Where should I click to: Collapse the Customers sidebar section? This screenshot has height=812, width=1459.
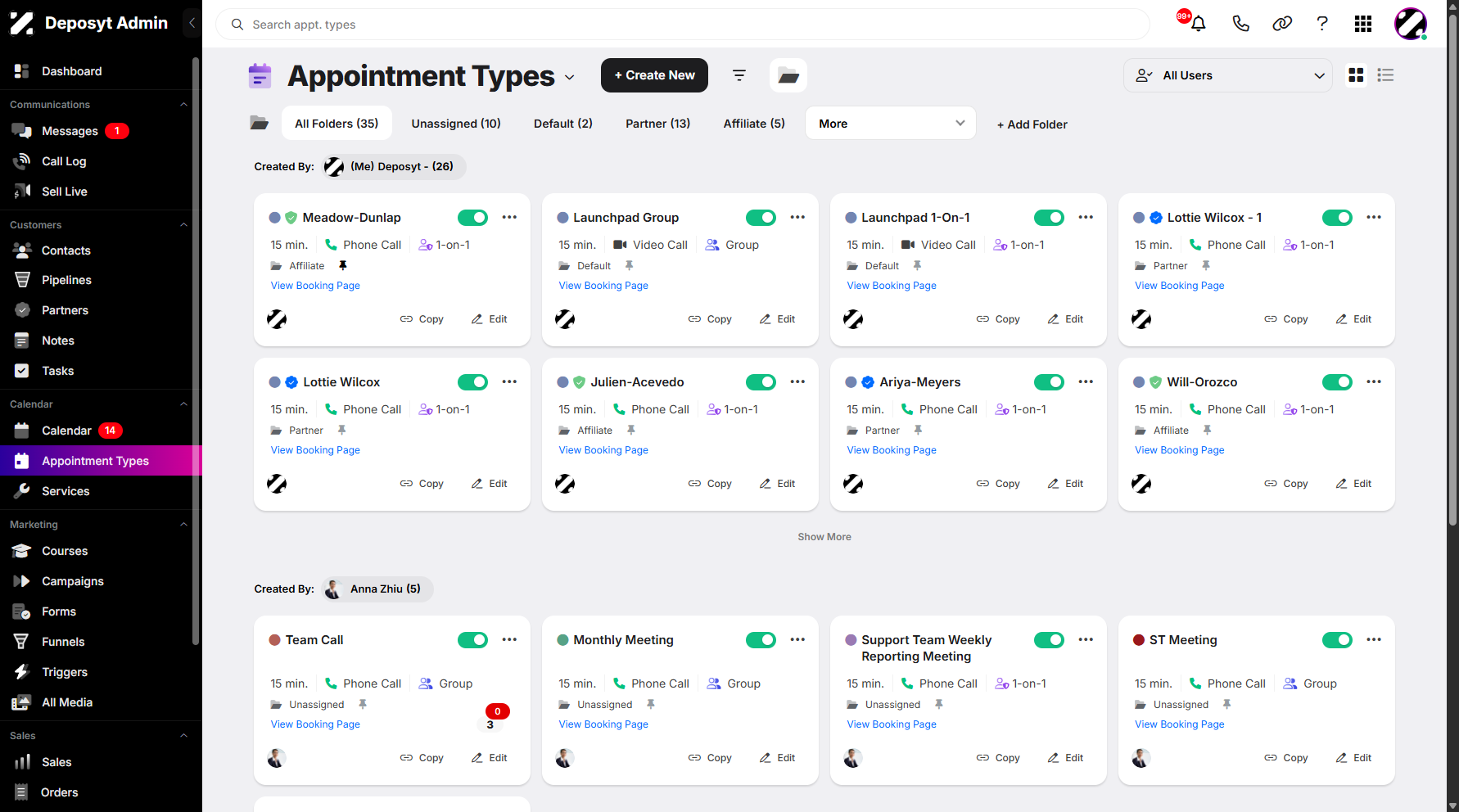(183, 225)
